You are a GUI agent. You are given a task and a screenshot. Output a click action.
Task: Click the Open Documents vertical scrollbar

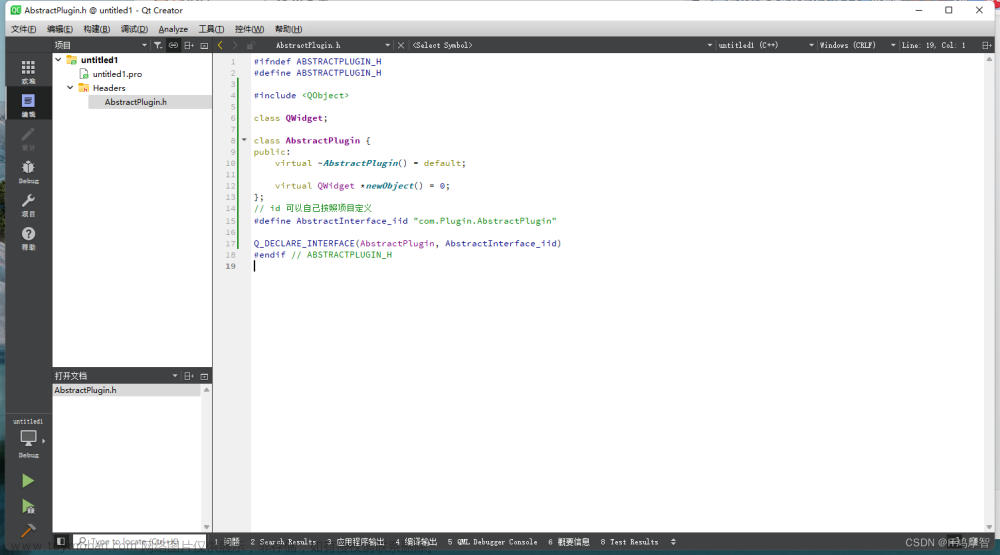click(x=206, y=458)
